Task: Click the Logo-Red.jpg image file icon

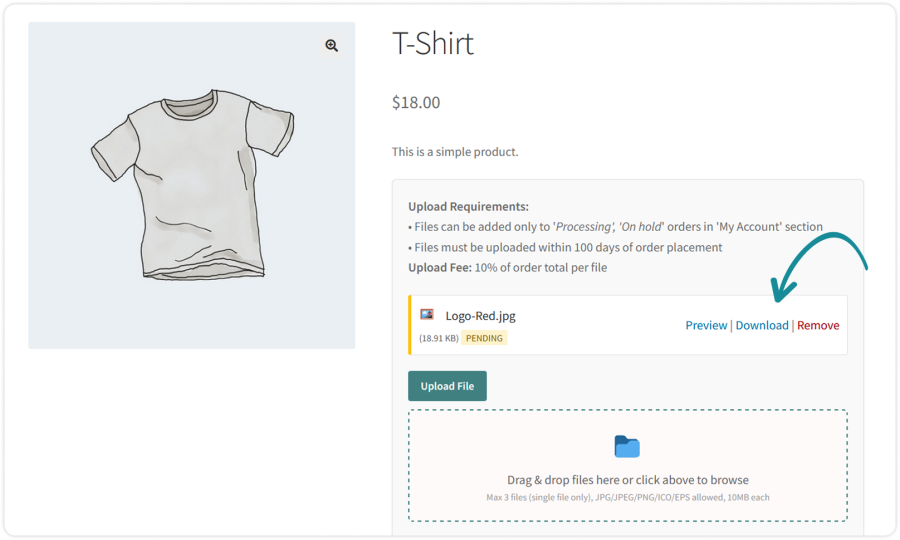Action: tap(427, 314)
